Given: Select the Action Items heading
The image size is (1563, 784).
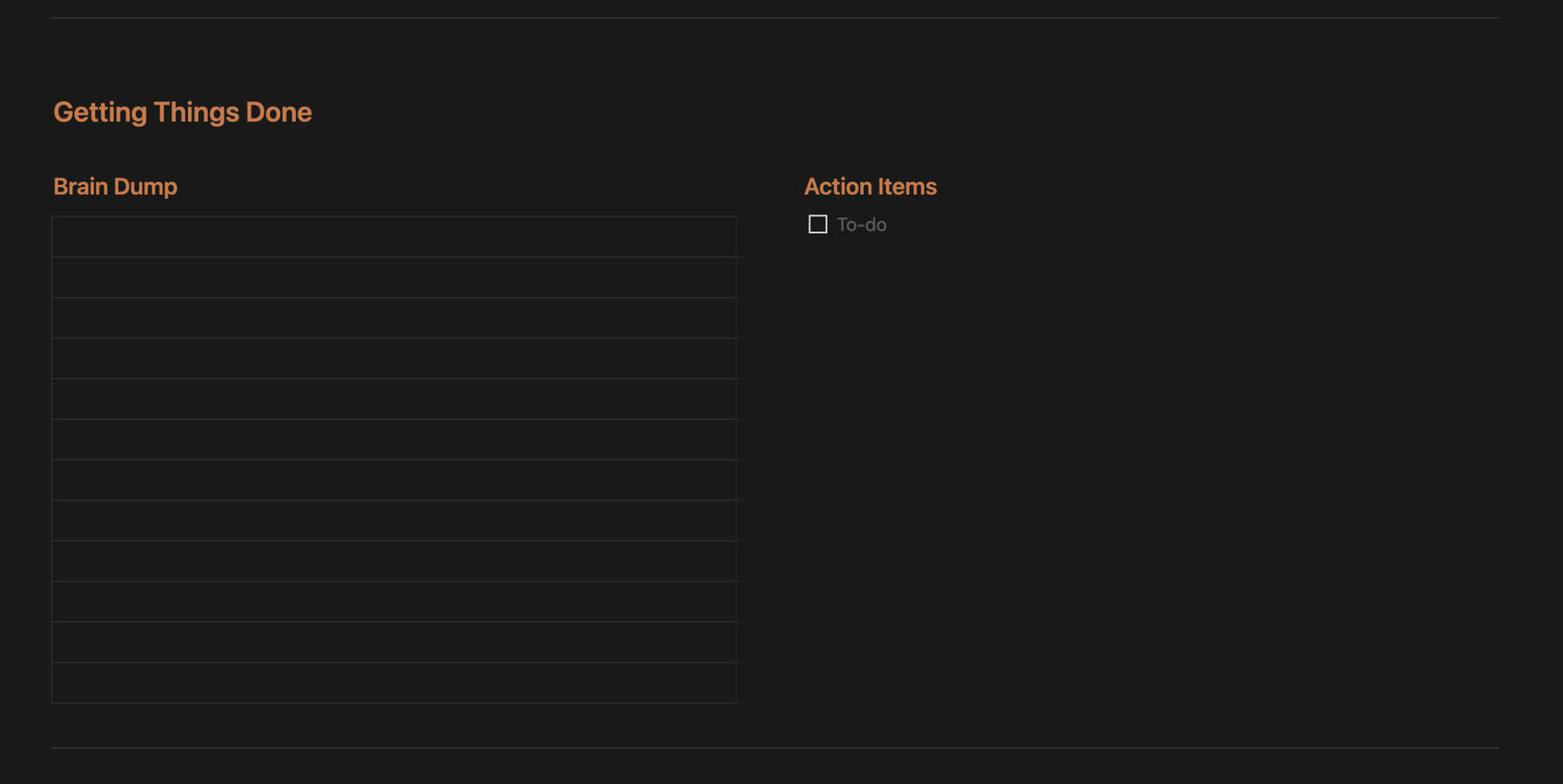Looking at the screenshot, I should click(x=869, y=187).
